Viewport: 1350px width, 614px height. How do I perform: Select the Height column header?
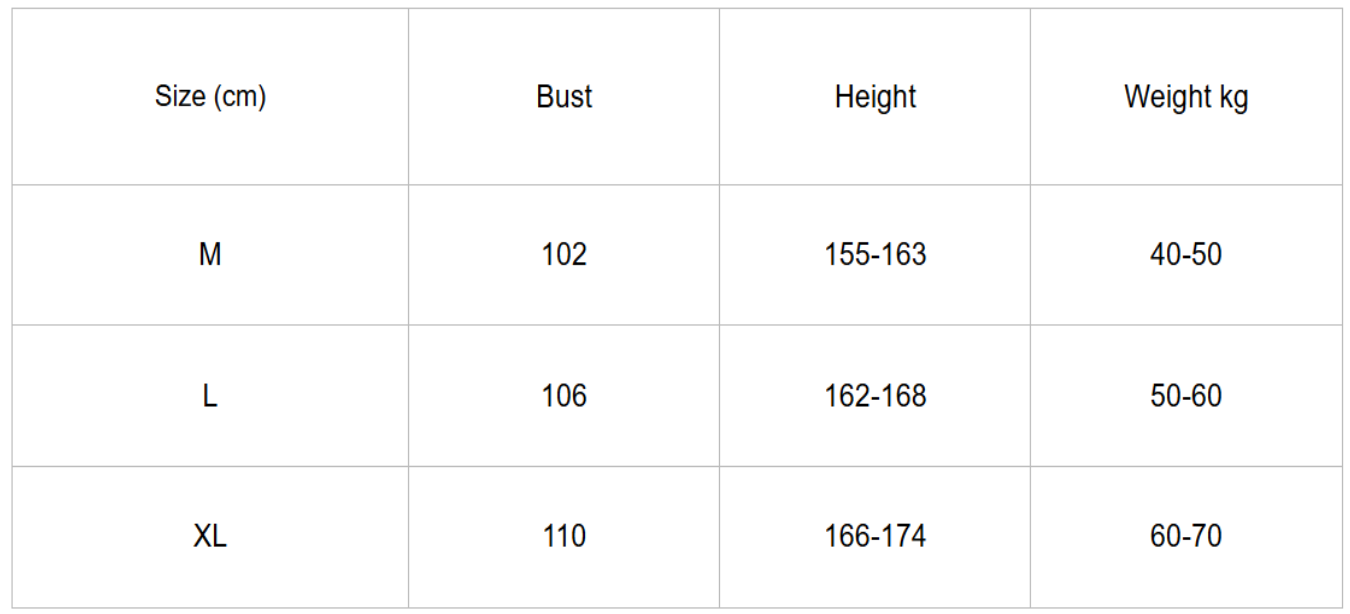point(875,96)
